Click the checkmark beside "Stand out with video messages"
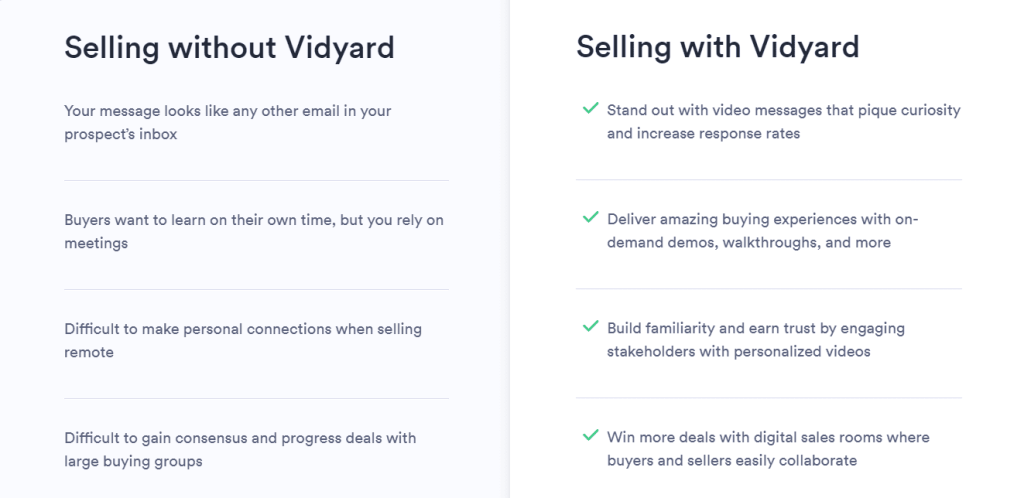 (589, 109)
